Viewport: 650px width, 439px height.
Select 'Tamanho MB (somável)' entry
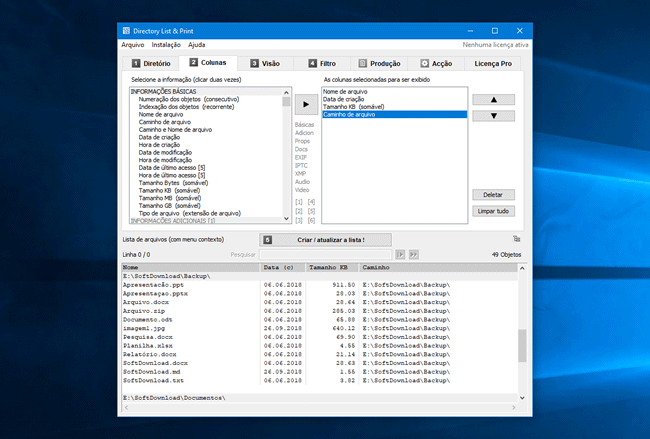(170, 198)
